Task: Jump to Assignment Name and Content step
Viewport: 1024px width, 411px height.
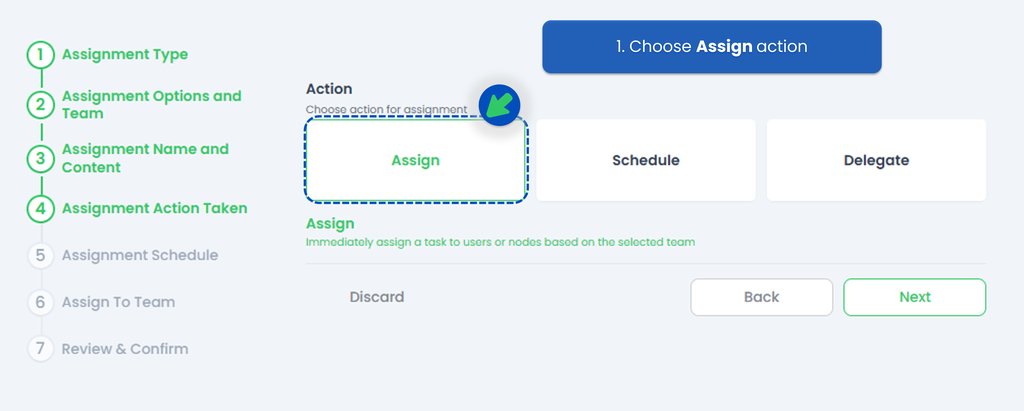Action: [146, 159]
